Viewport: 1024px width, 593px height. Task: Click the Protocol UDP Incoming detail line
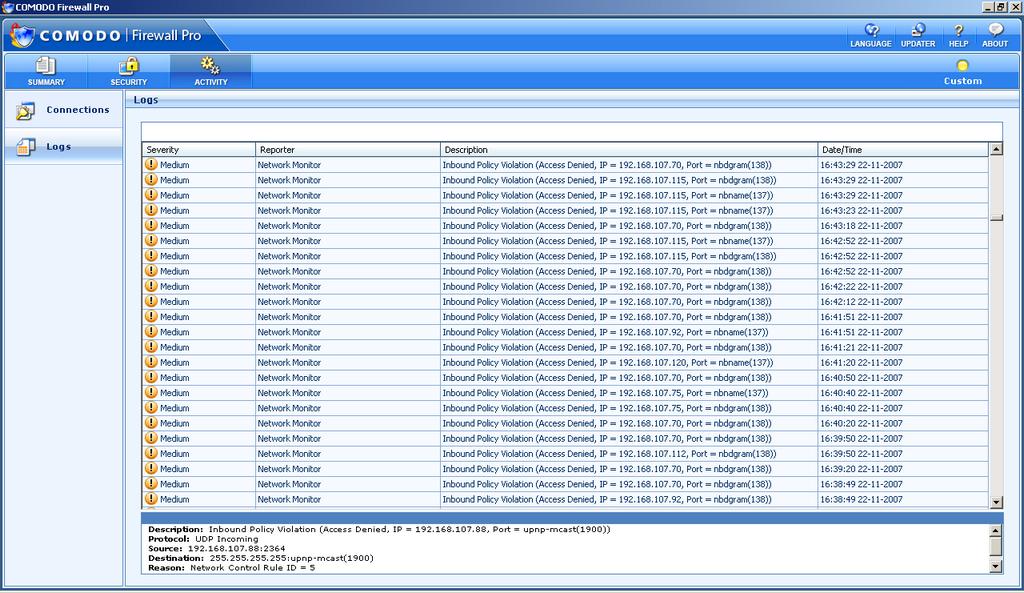click(203, 539)
